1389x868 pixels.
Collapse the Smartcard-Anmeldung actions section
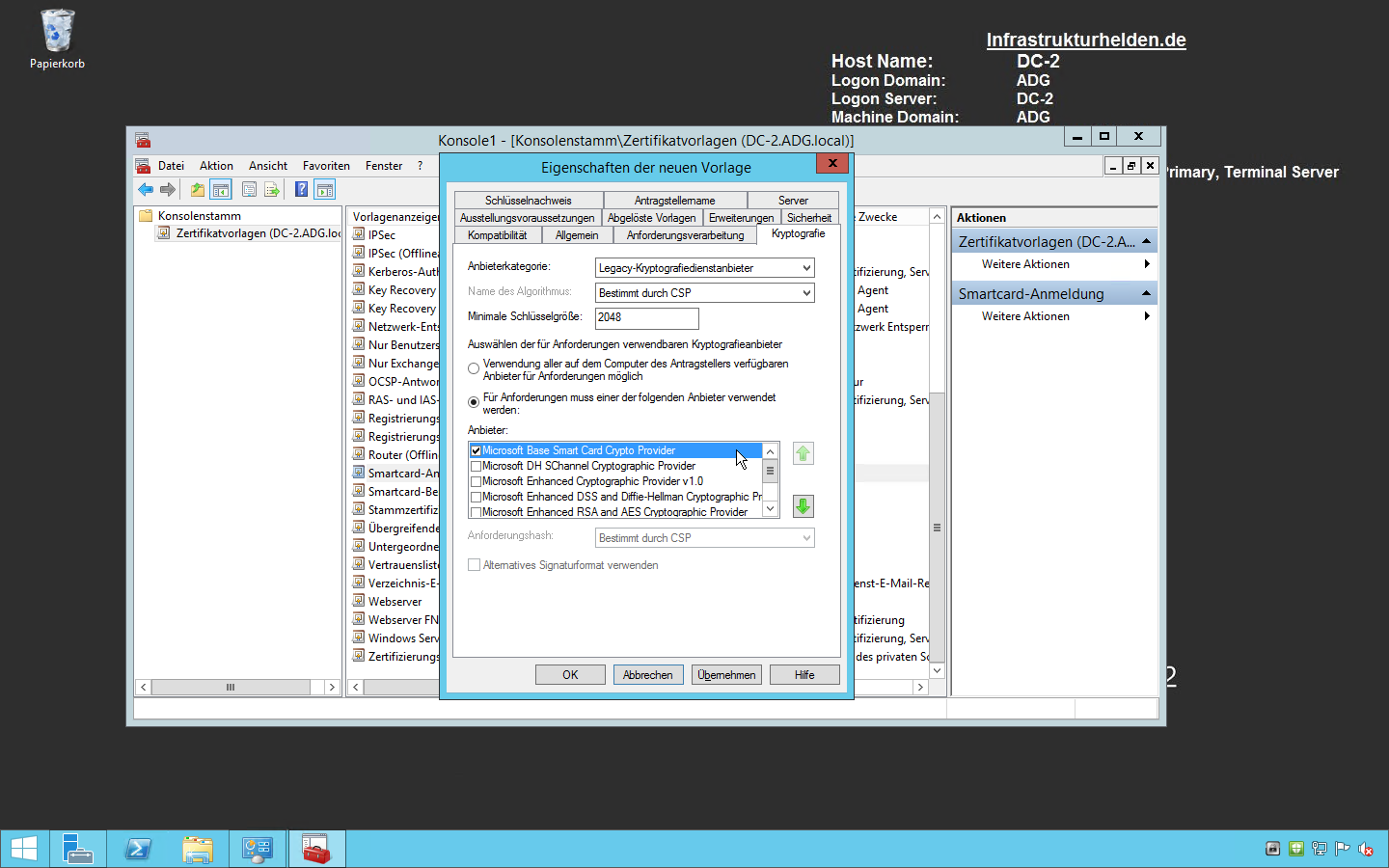pyautogui.click(x=1146, y=293)
